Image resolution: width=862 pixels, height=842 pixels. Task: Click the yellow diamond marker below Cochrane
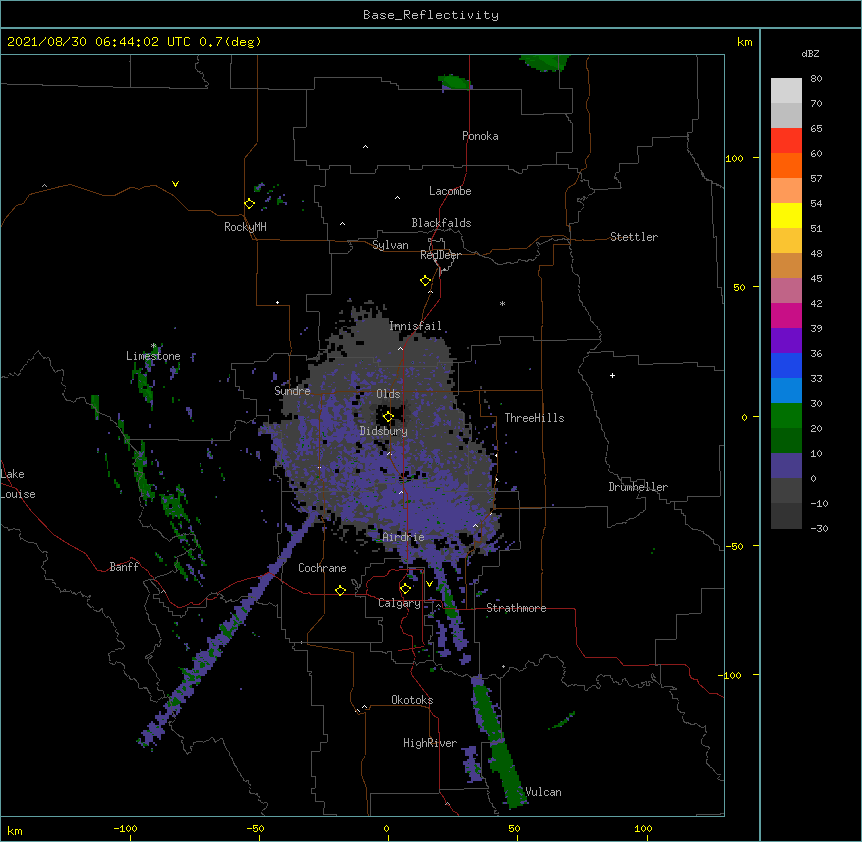(x=340, y=590)
